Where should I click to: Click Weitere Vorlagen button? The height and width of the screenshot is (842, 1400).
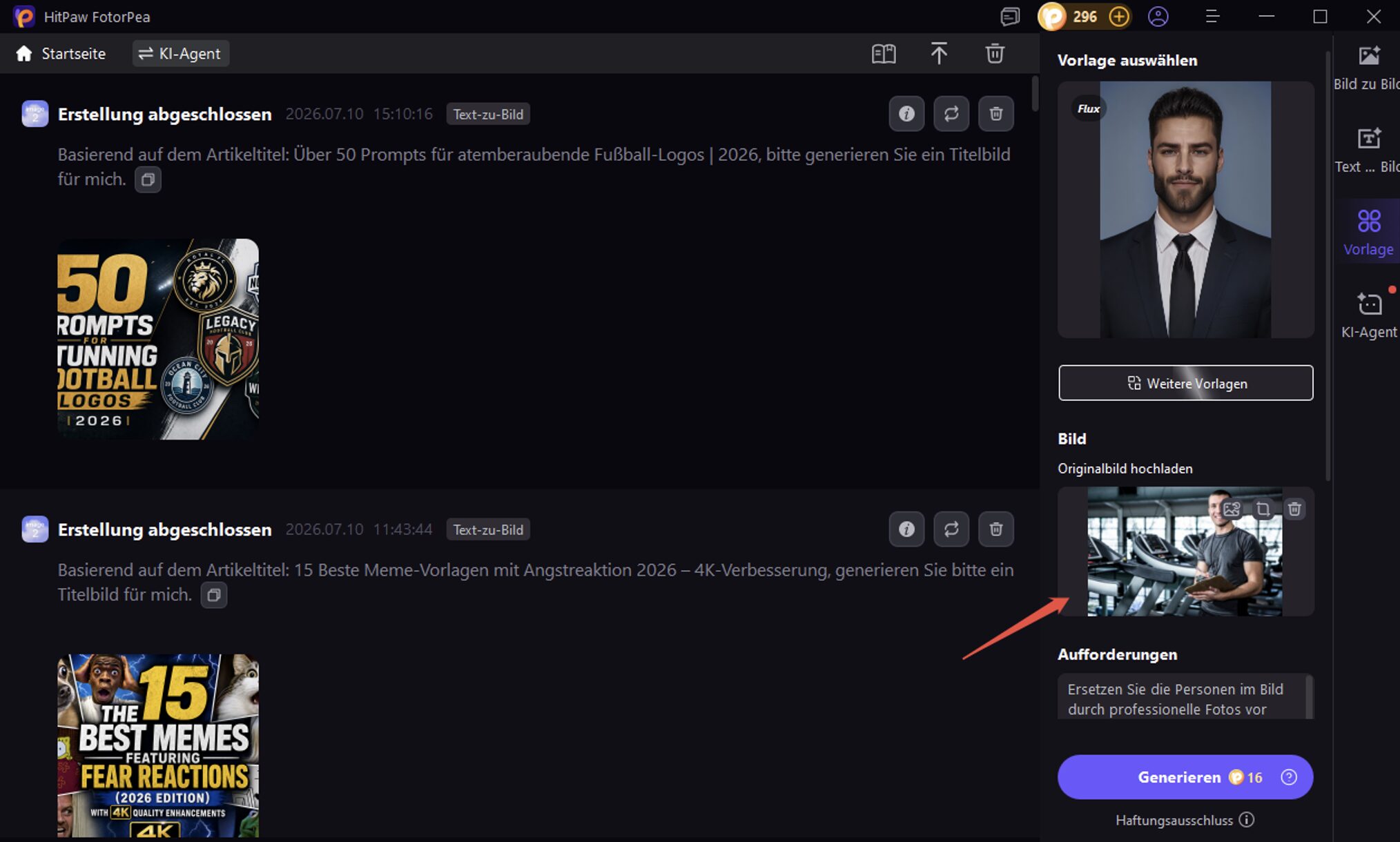[x=1186, y=383]
